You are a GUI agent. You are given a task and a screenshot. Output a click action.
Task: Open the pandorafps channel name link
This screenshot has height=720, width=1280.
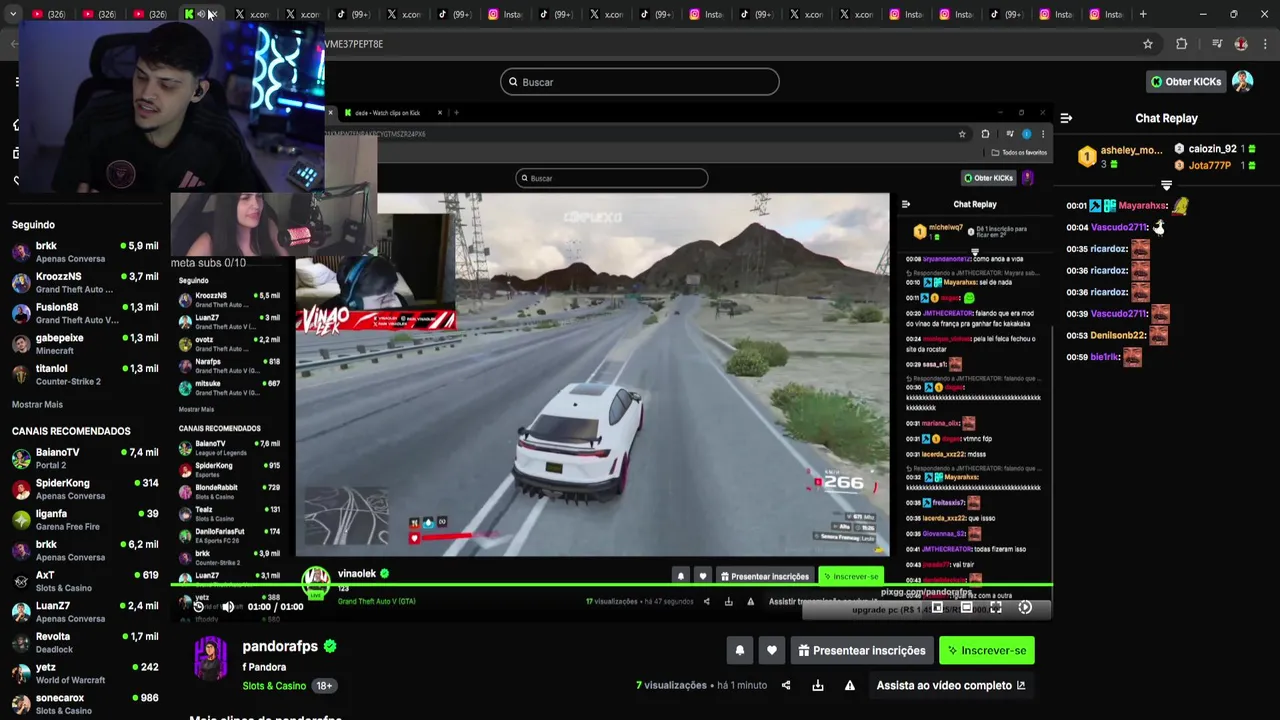click(x=280, y=647)
